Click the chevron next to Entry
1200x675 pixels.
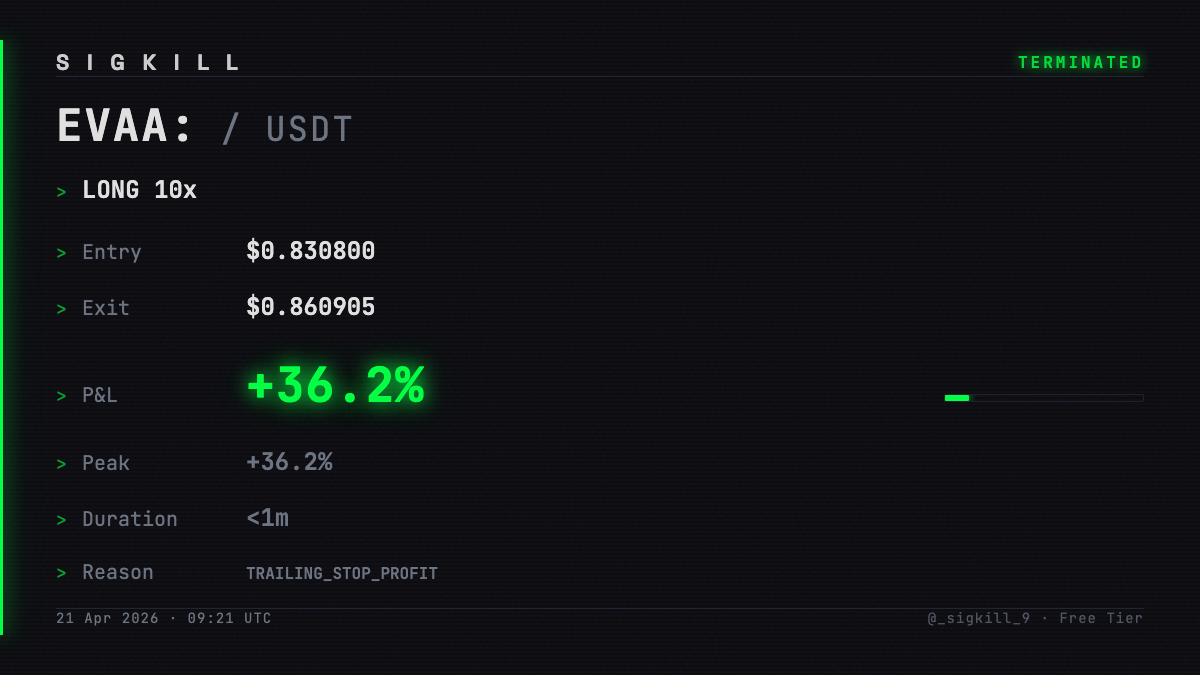click(62, 253)
